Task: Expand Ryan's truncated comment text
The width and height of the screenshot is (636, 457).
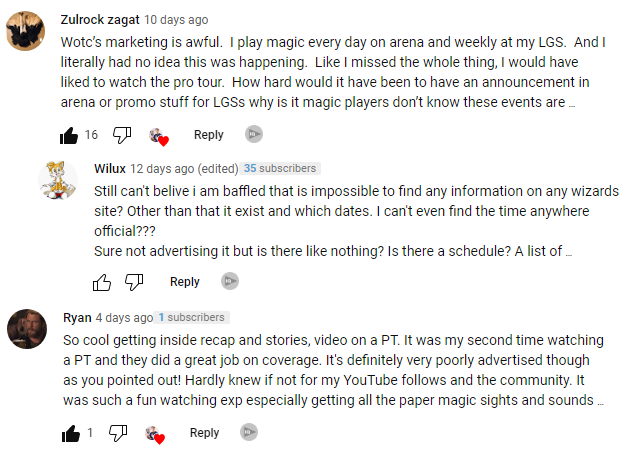Action: pyautogui.click(x=600, y=400)
